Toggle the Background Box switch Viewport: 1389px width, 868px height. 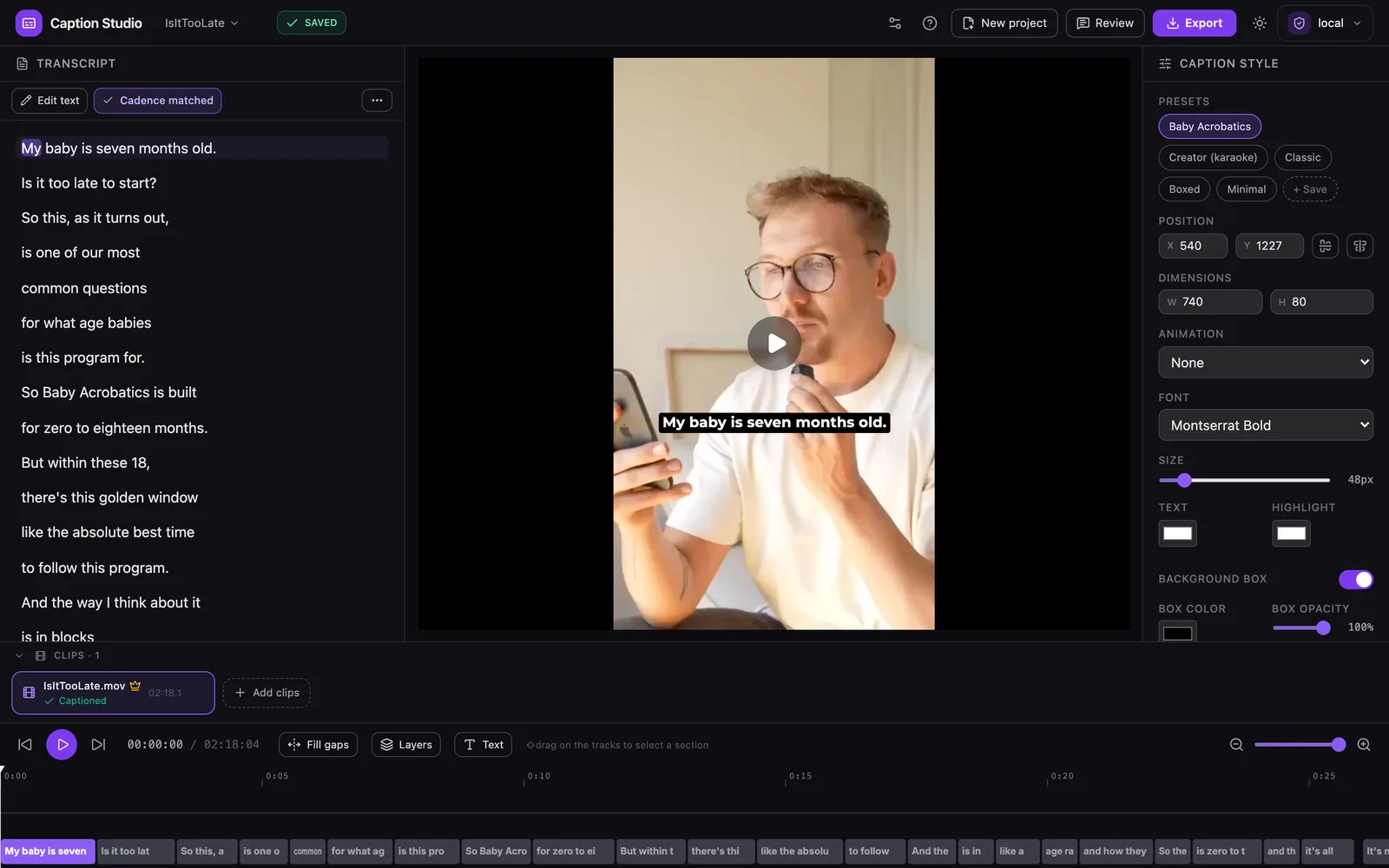pos(1356,579)
